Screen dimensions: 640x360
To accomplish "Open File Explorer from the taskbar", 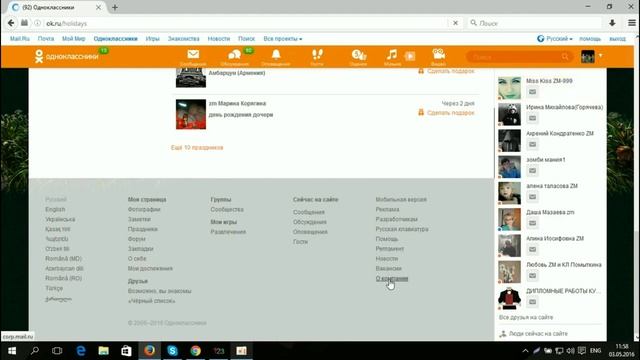I will point(104,351).
